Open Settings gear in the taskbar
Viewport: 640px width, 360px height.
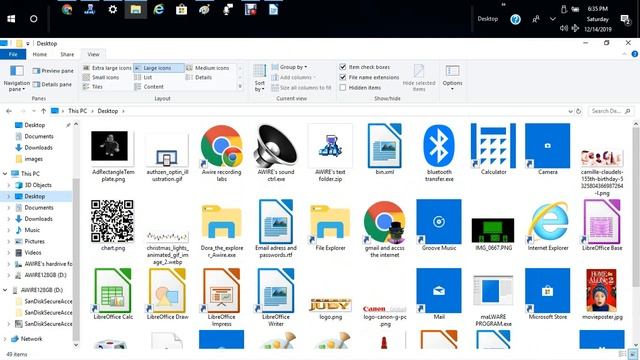click(113, 9)
